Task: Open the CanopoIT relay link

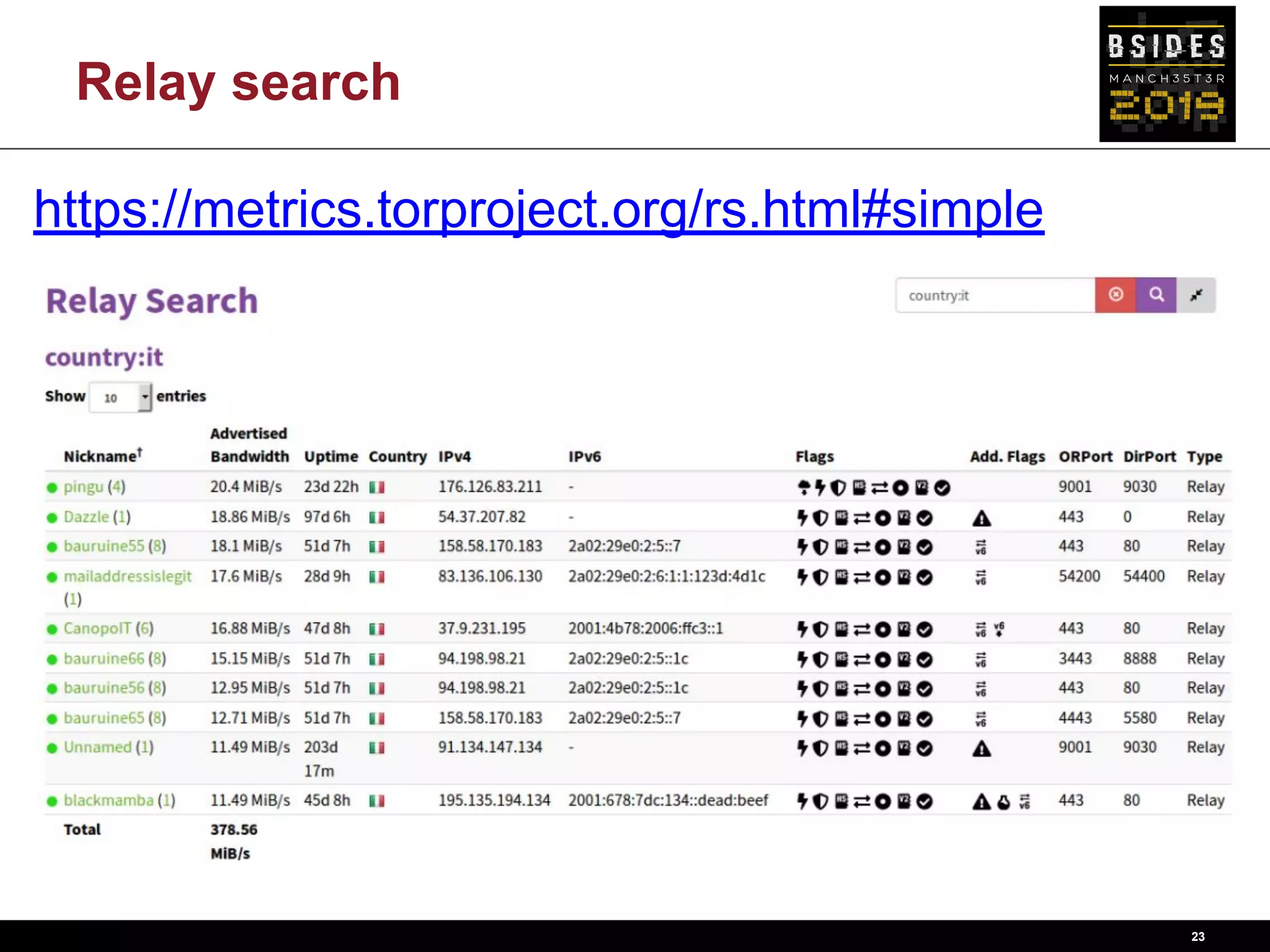Action: click(97, 628)
